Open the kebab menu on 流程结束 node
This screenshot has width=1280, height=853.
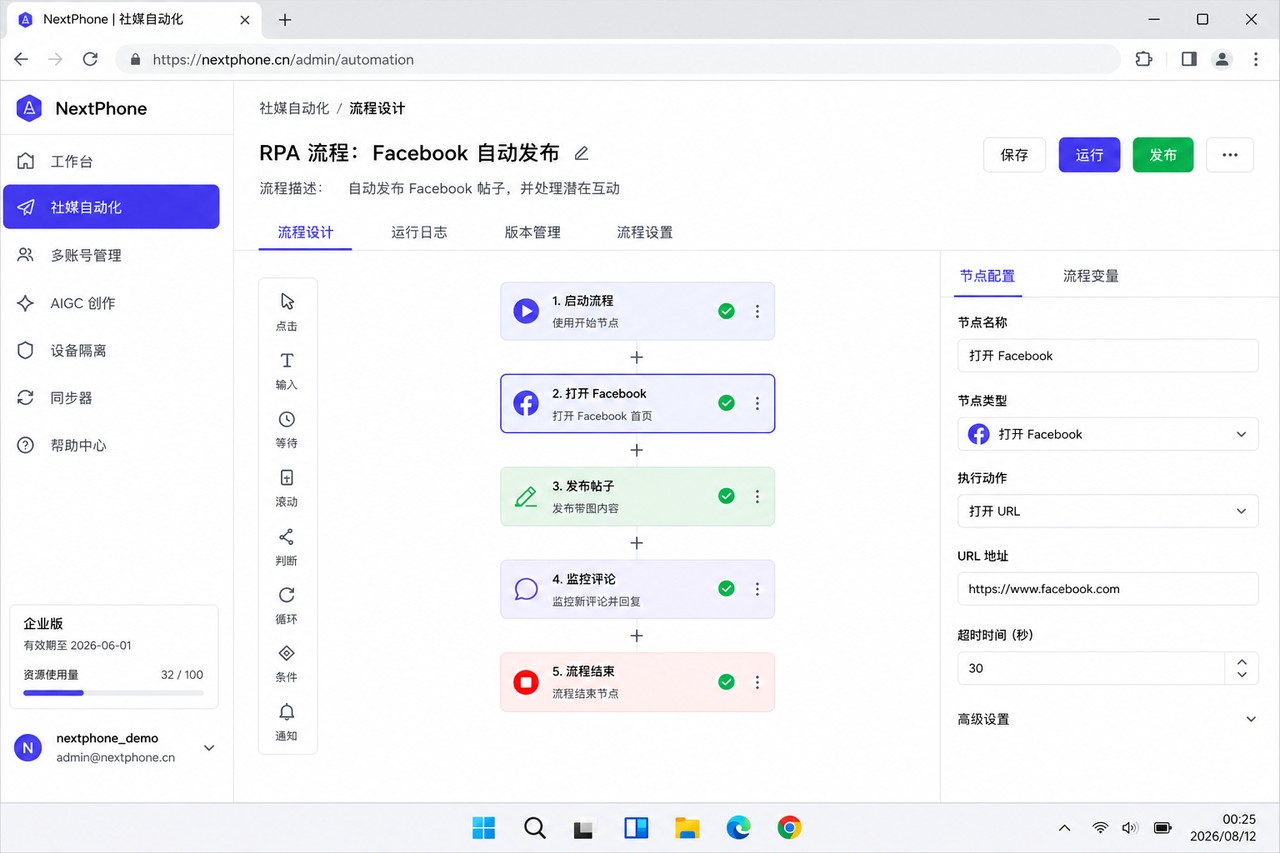tap(757, 682)
